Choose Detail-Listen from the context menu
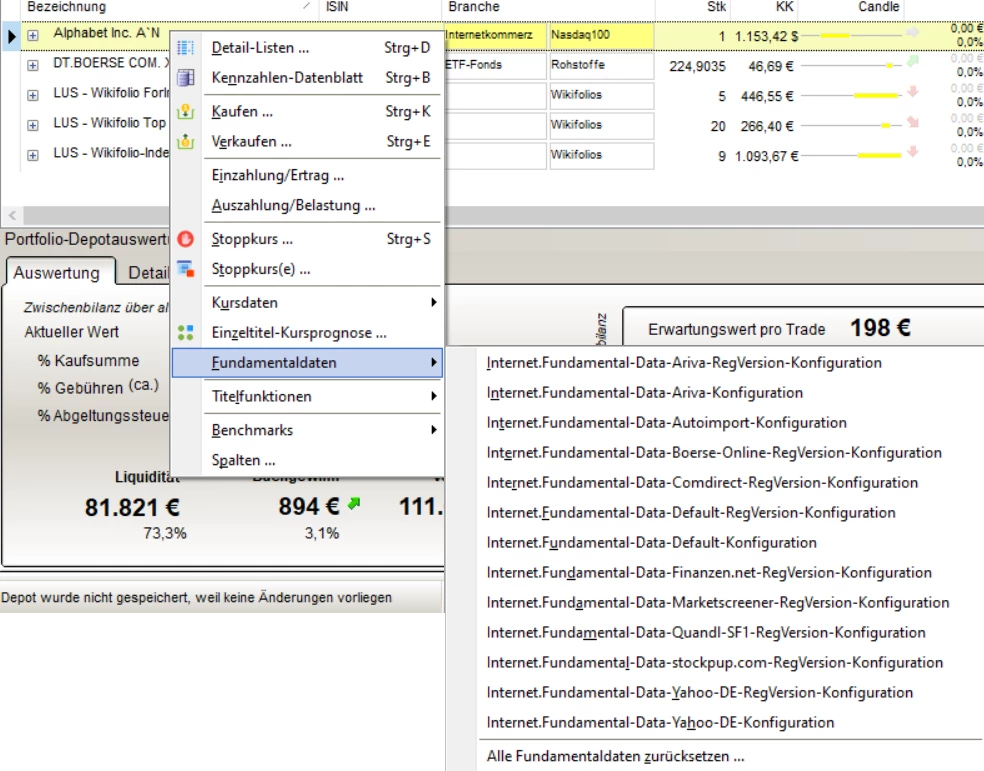This screenshot has height=771, width=984. pyautogui.click(x=307, y=48)
